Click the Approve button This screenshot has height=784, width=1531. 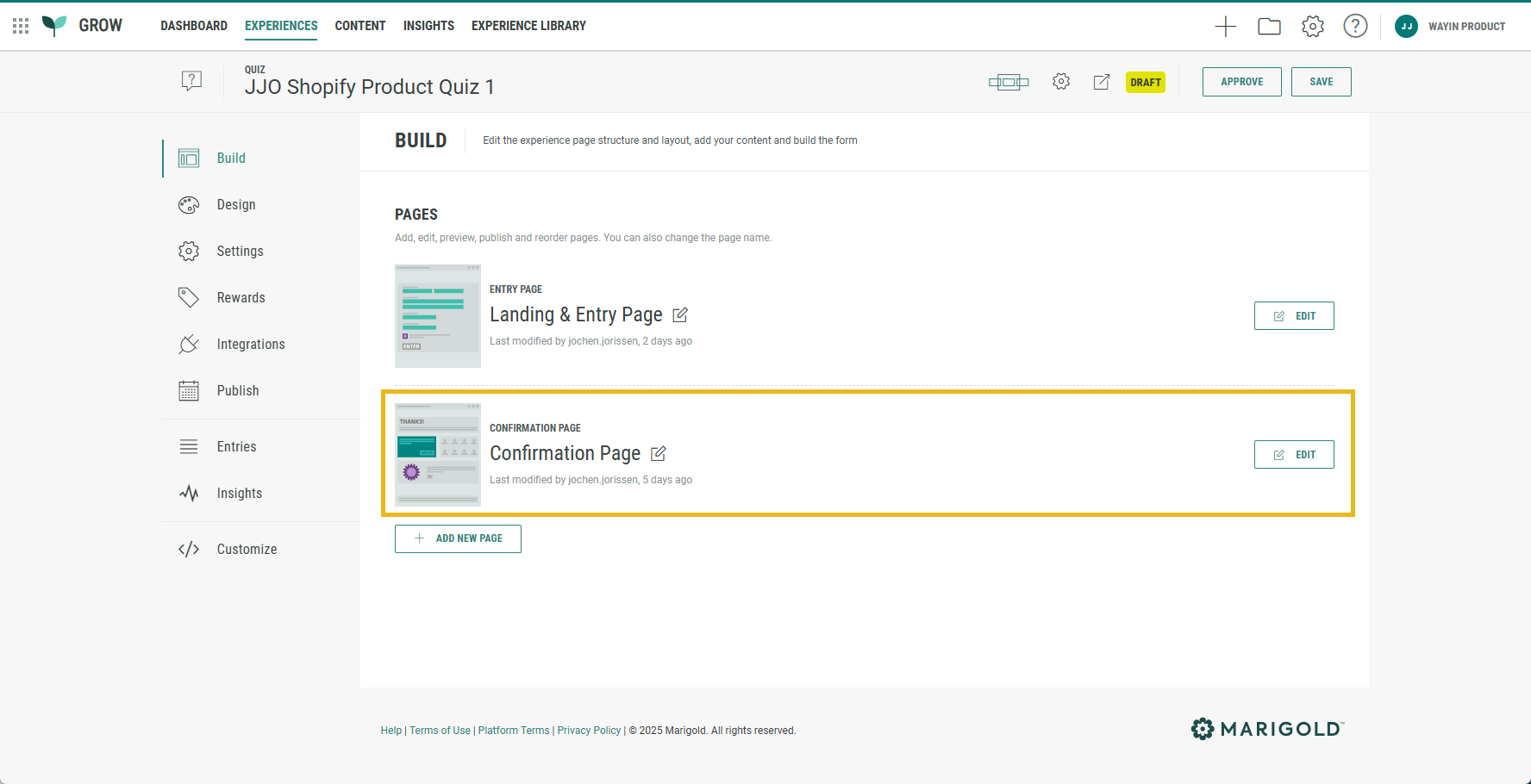pyautogui.click(x=1241, y=82)
